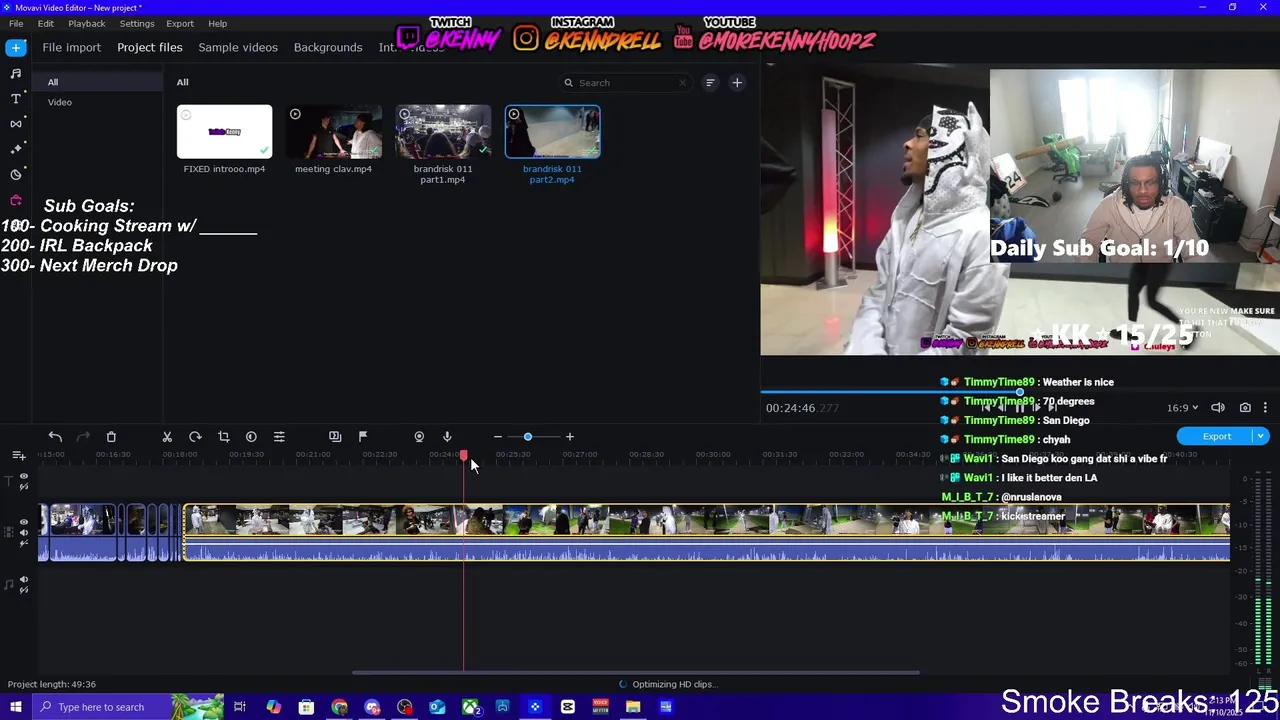
Task: Add new media with plus next to search
Action: (737, 83)
